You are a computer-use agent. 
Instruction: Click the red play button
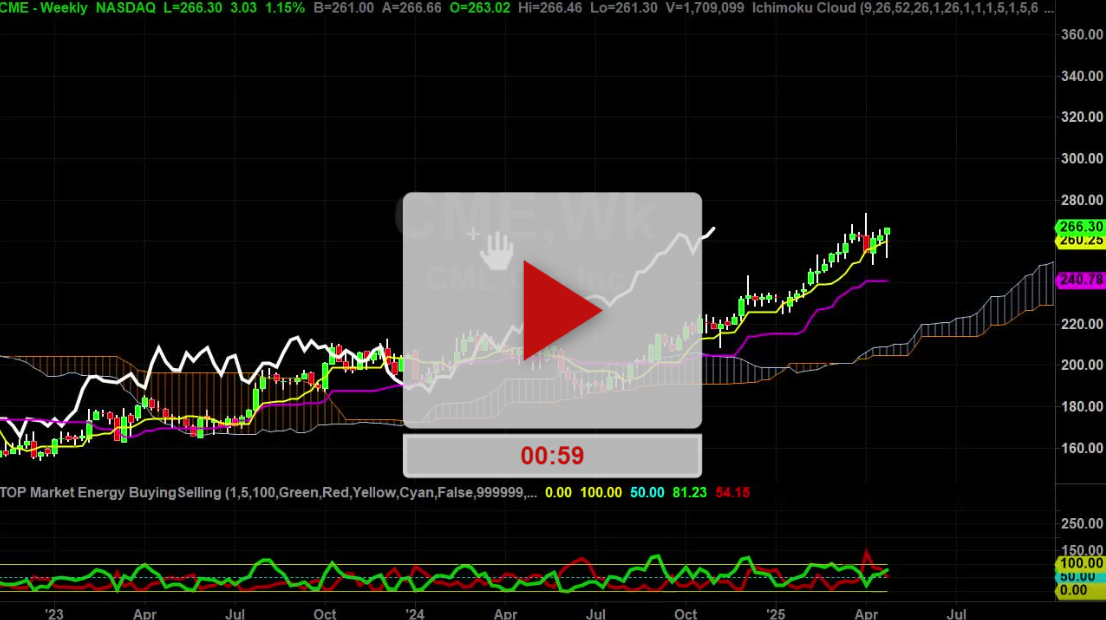561,310
